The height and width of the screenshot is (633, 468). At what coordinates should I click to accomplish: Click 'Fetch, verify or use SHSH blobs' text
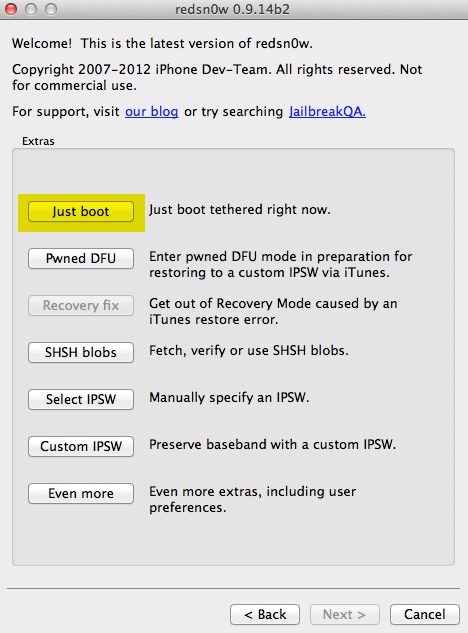tap(249, 350)
